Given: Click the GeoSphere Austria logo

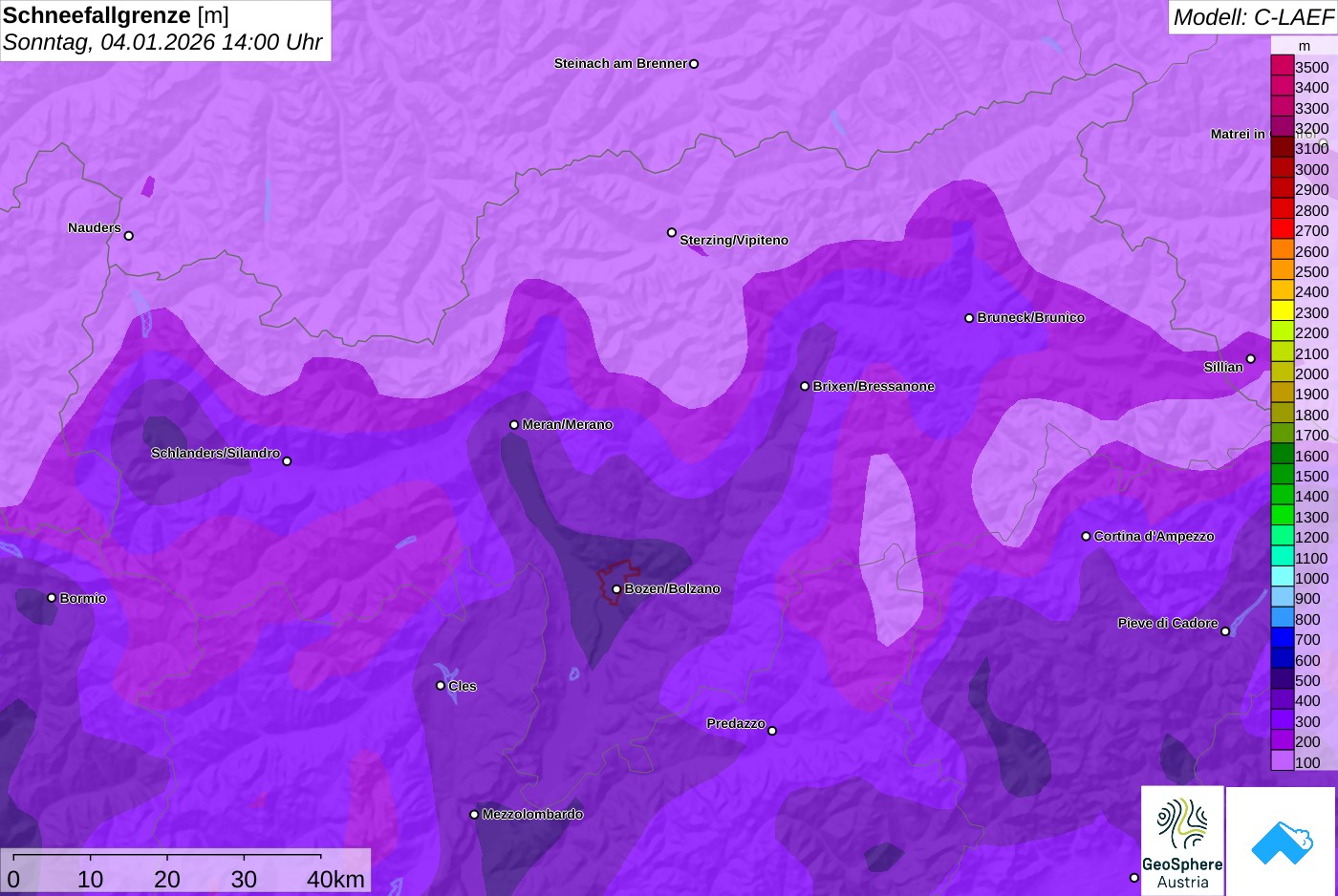Looking at the screenshot, I should click(1182, 841).
